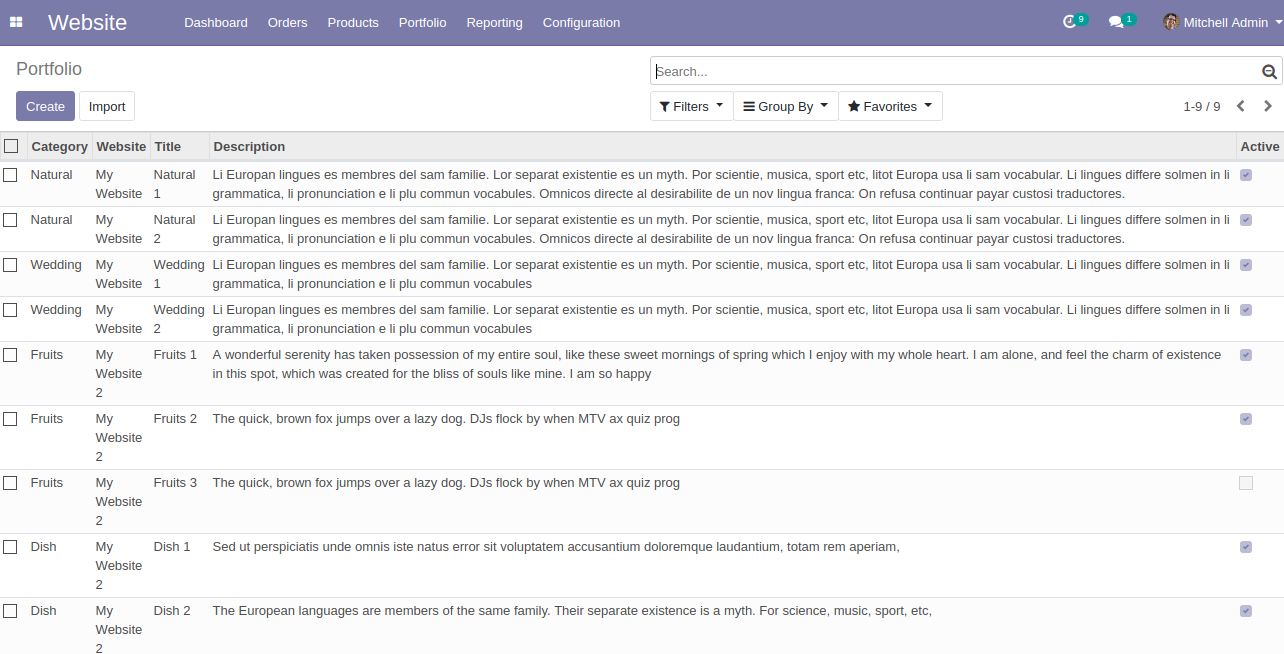The width and height of the screenshot is (1284, 654).
Task: Click 'A wonderful serenity' description text
Action: (717, 364)
